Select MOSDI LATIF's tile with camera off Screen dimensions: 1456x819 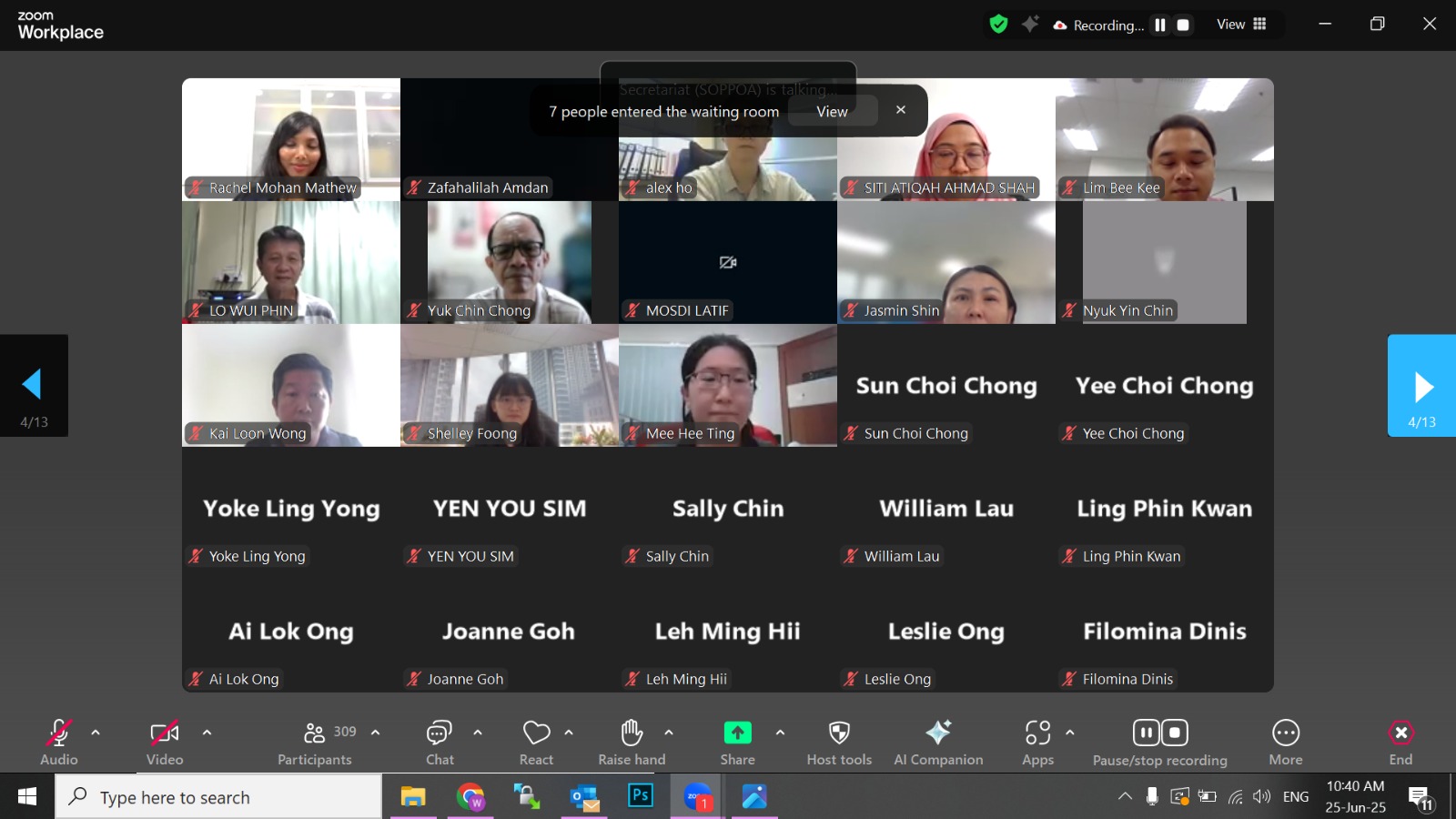pos(728,262)
